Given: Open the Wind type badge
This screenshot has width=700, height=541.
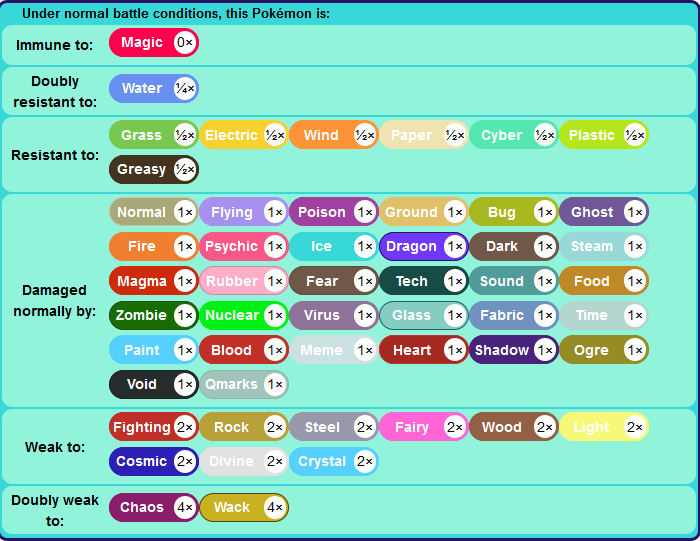Looking at the screenshot, I should [334, 135].
